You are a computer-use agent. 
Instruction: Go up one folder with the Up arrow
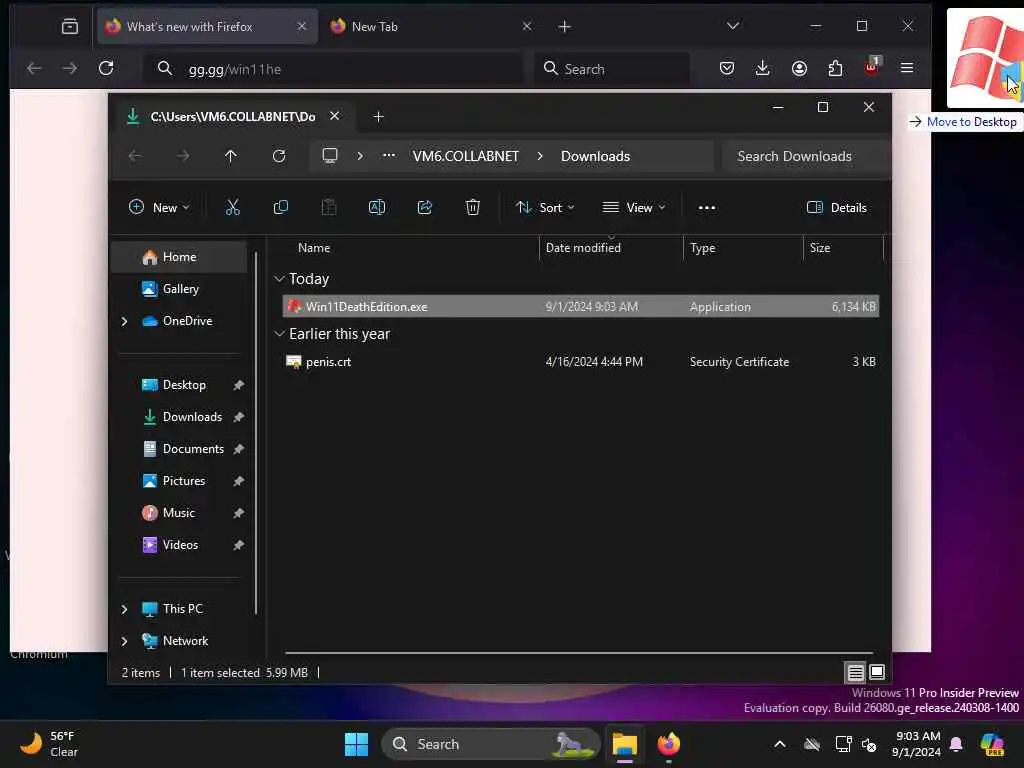tap(231, 156)
